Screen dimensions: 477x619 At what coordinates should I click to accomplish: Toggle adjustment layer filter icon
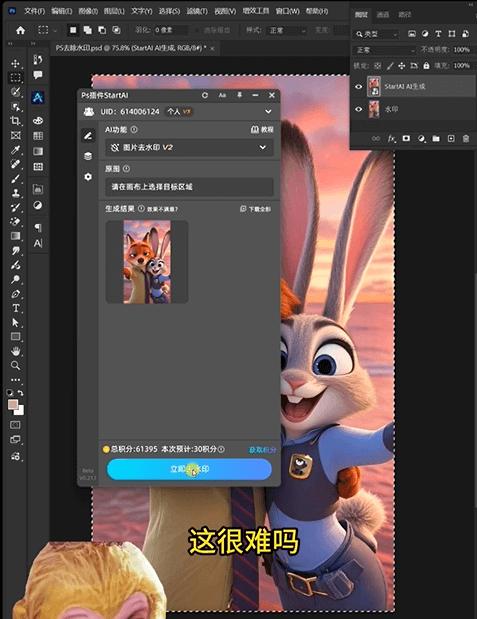coord(425,34)
